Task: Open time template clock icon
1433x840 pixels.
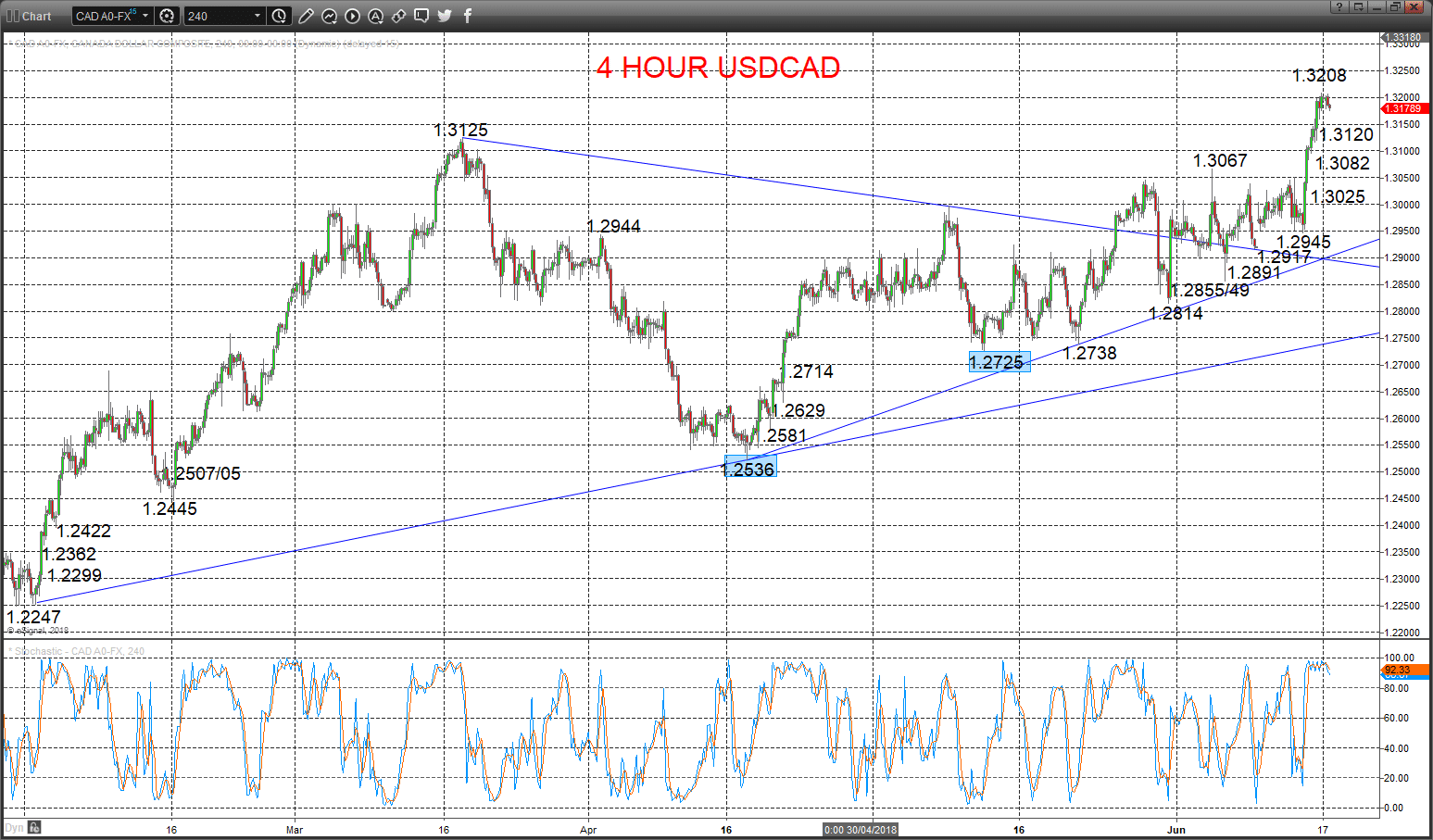Action: [x=280, y=16]
